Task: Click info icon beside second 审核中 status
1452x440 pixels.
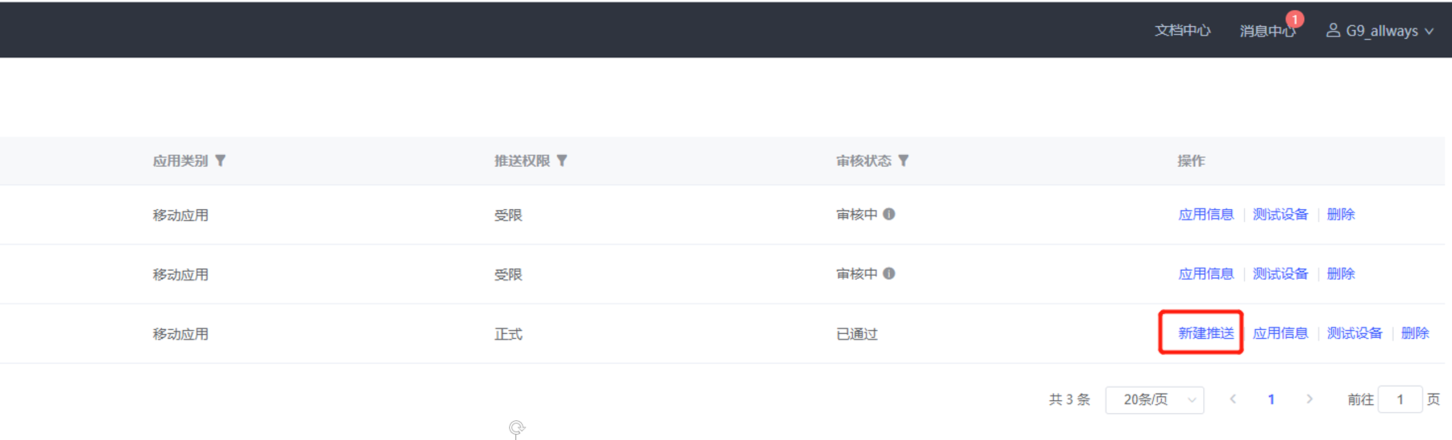Action: [x=889, y=274]
